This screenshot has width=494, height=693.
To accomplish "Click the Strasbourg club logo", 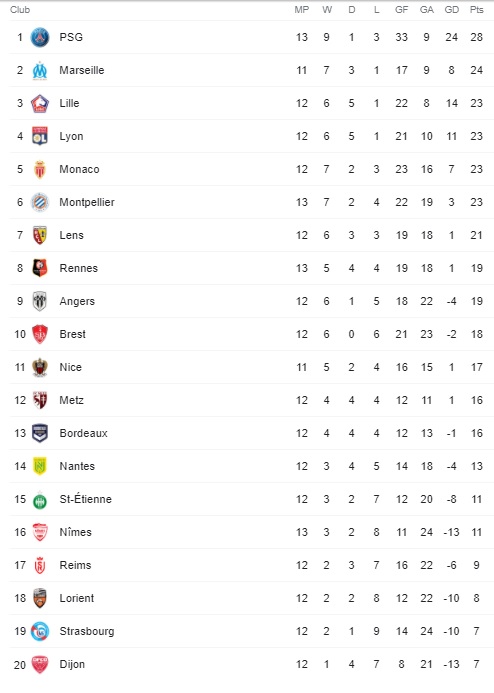I will click(40, 631).
